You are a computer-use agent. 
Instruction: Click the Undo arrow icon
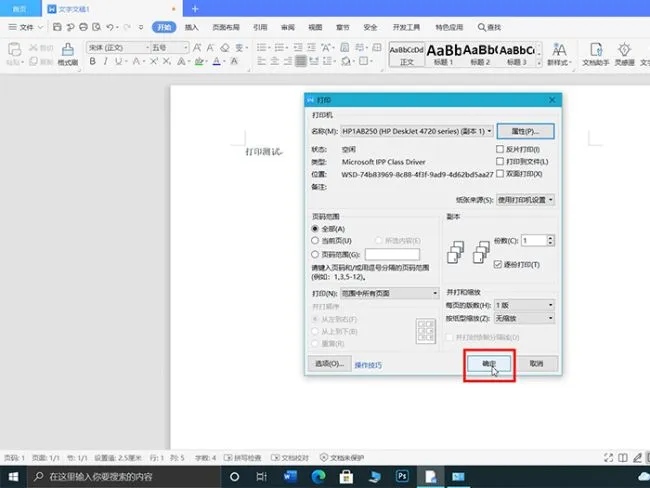[110, 27]
